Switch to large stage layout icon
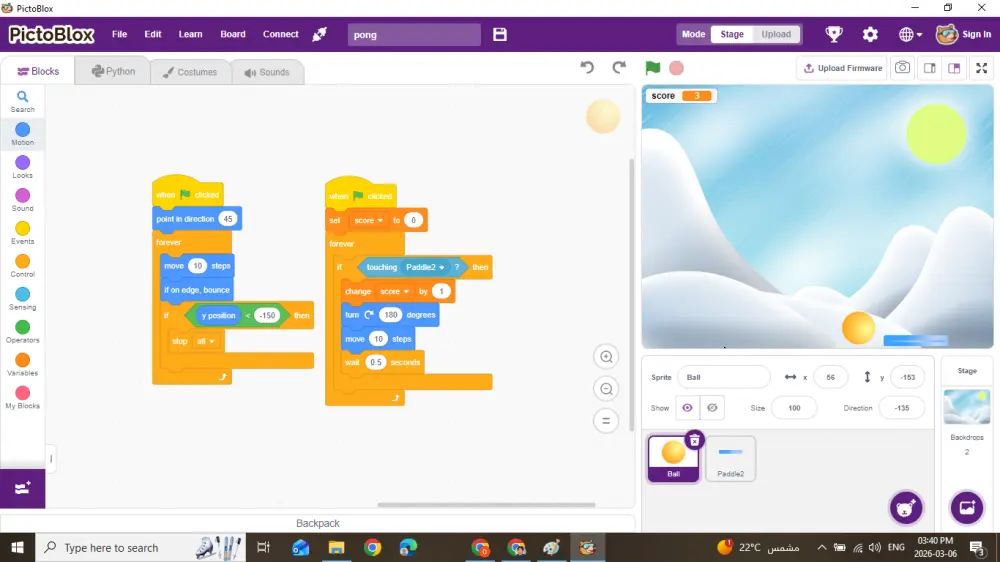 [954, 68]
